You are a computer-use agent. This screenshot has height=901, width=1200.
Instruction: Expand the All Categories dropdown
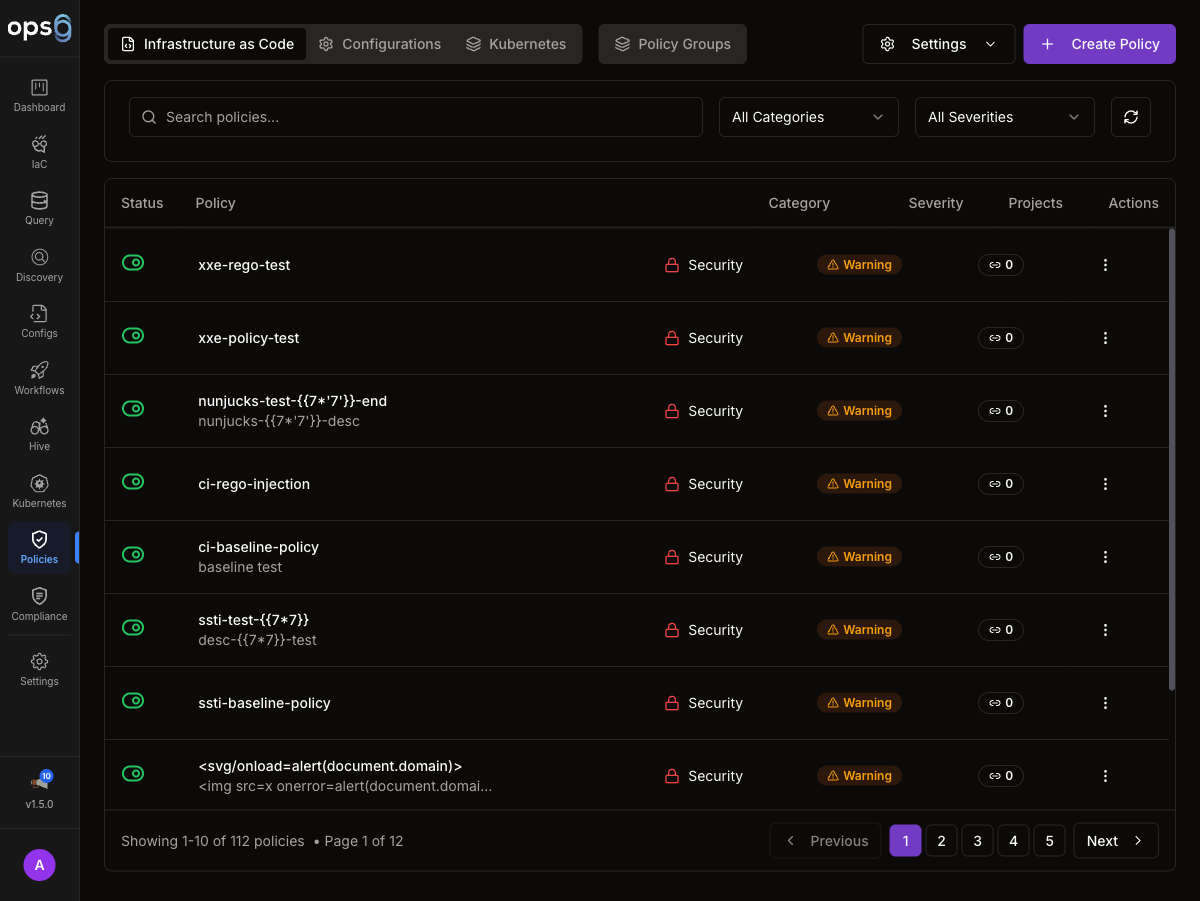click(808, 117)
